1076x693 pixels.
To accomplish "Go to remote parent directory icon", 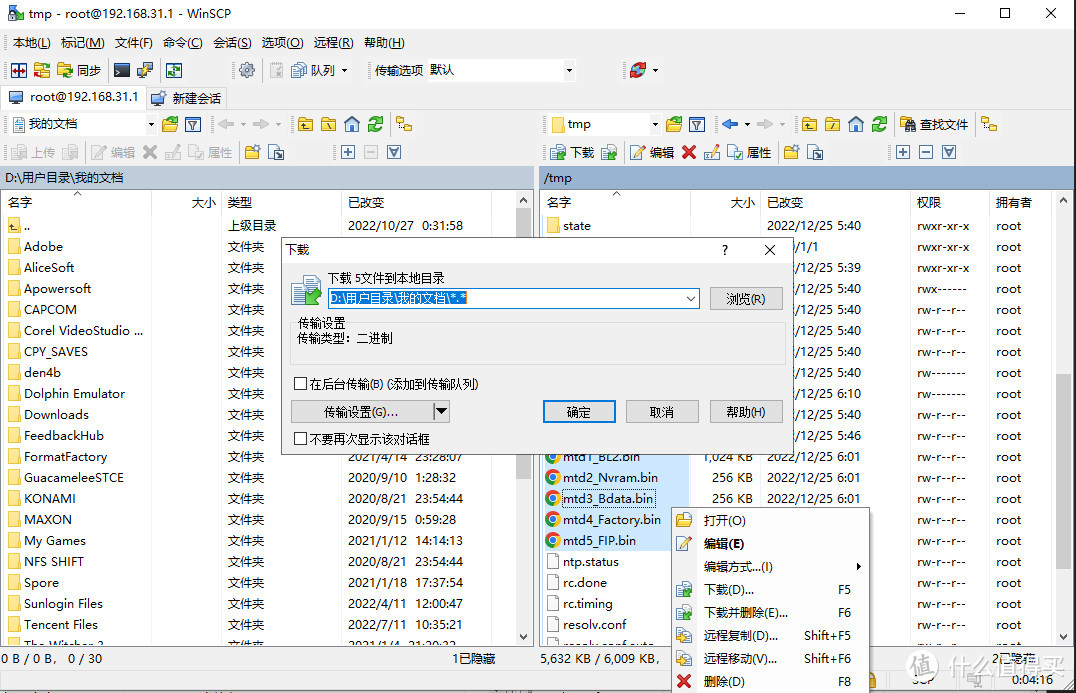I will (809, 124).
